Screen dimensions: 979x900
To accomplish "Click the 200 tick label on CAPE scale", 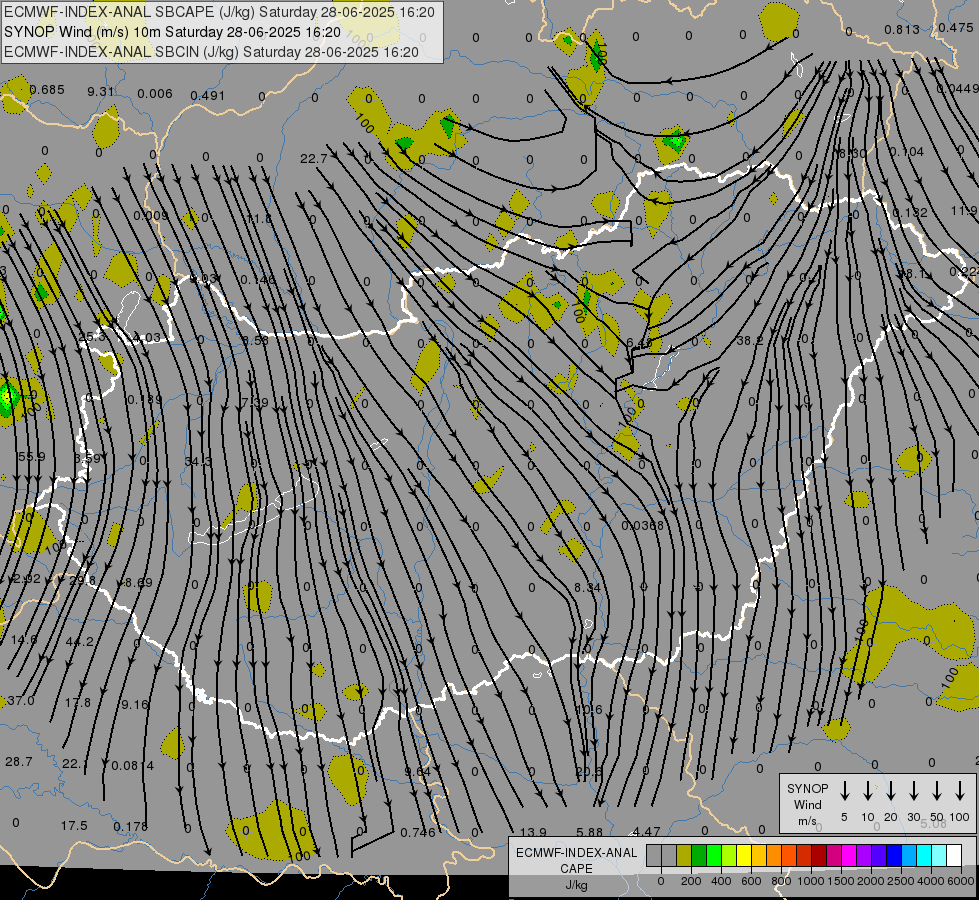I will coord(691,881).
